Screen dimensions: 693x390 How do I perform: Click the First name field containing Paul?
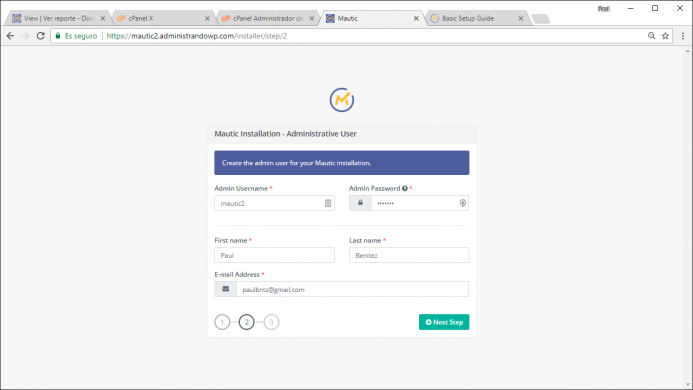coord(274,255)
